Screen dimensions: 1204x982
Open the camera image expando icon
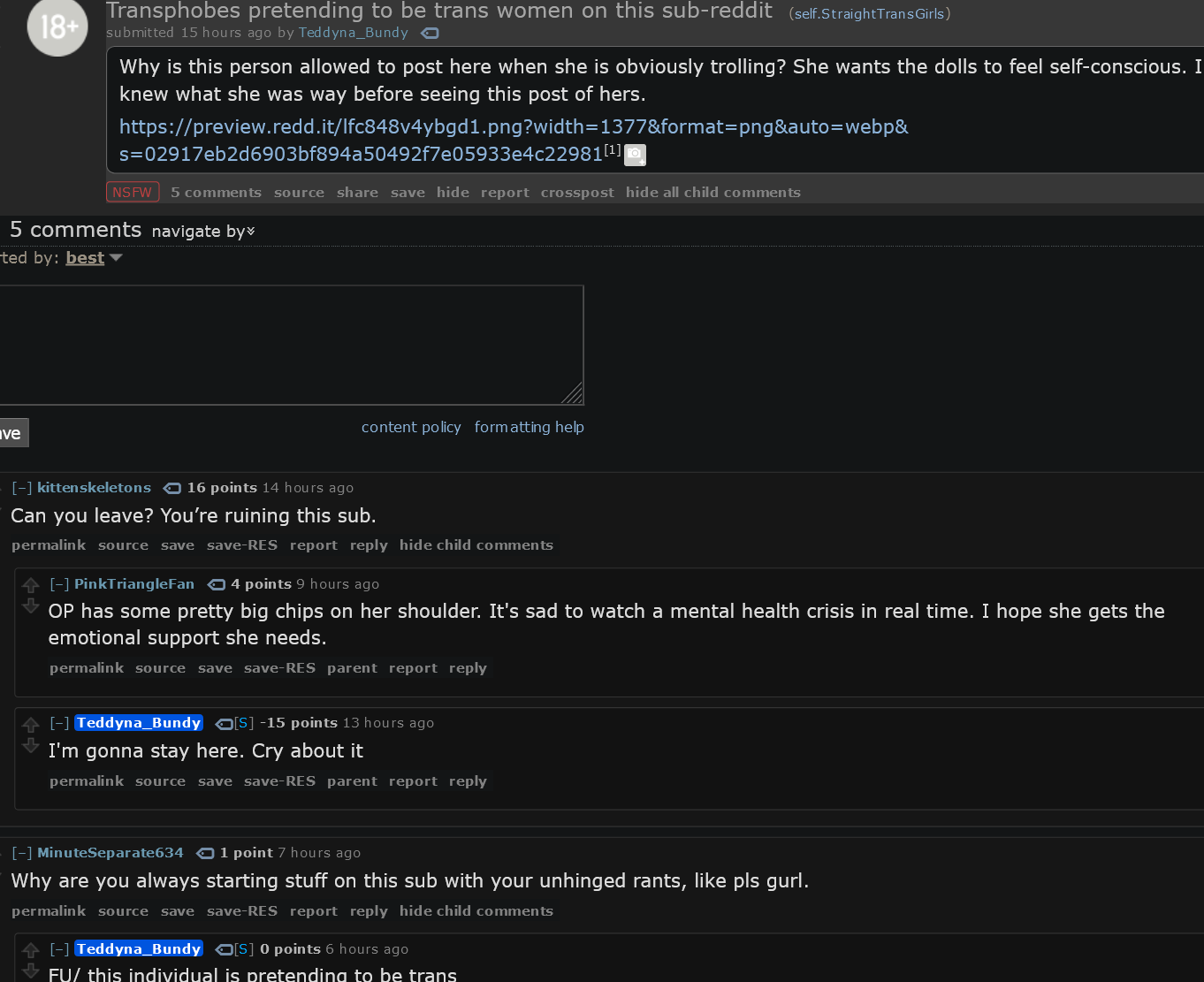pyautogui.click(x=635, y=156)
